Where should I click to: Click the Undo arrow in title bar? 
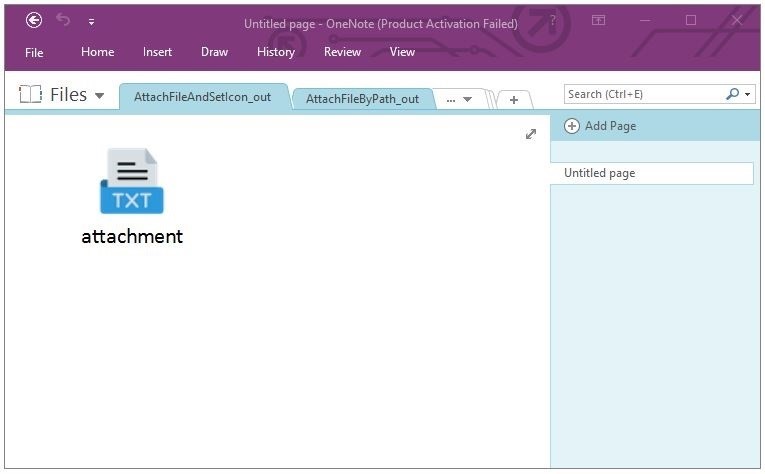click(x=64, y=20)
